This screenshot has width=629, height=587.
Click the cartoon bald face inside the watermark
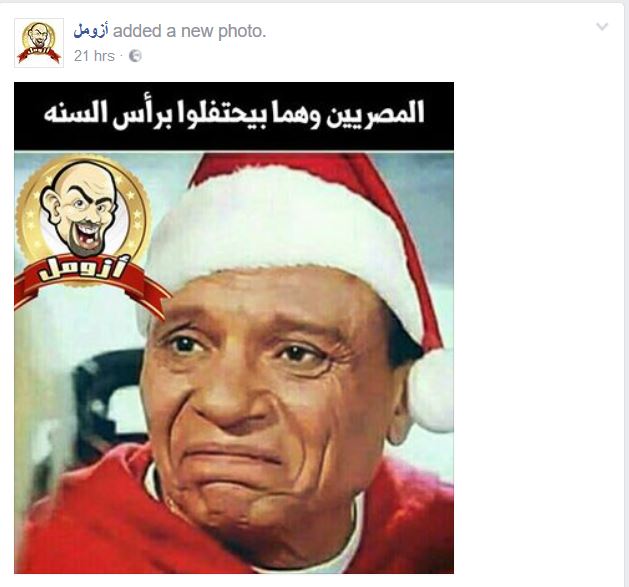pos(81,207)
